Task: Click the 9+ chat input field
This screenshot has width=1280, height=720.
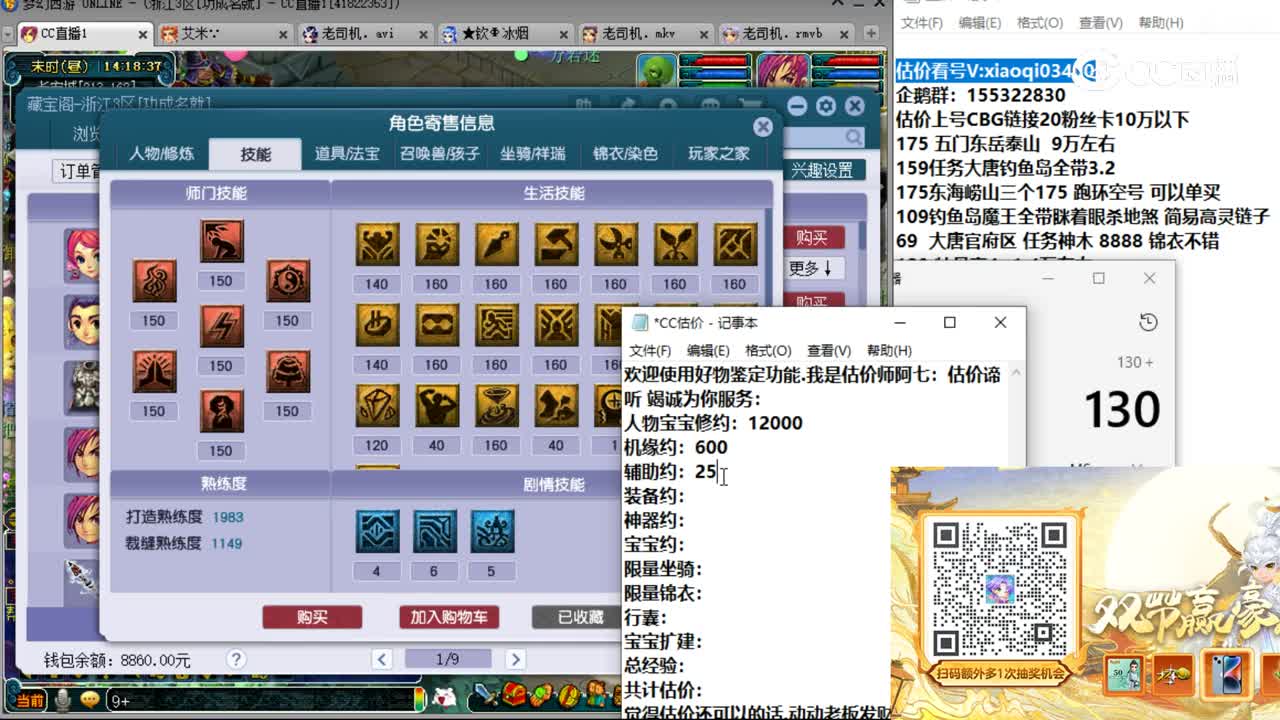Action: [x=265, y=701]
